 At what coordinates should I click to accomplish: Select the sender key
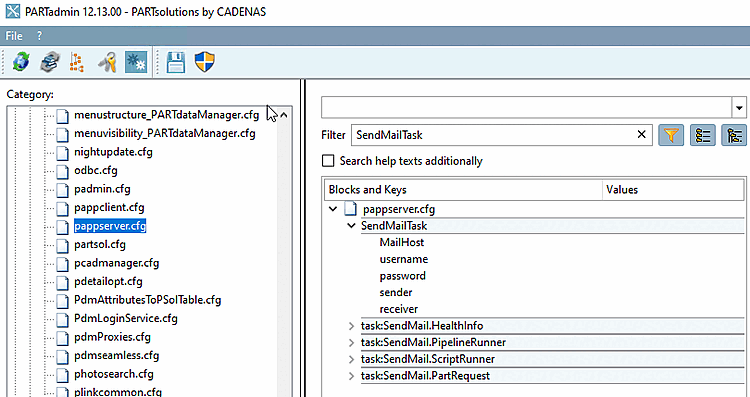tap(396, 293)
